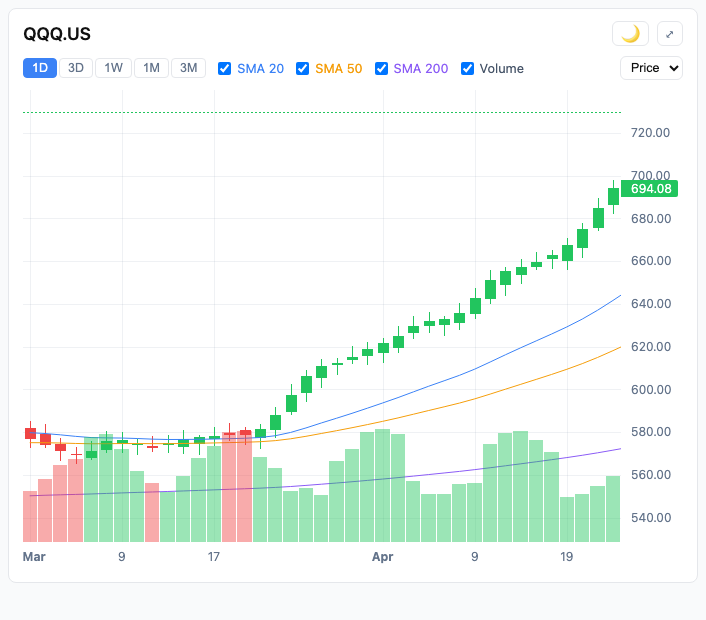Viewport: 706px width, 620px height.
Task: Click the 680.00 price axis label
Action: [651, 219]
